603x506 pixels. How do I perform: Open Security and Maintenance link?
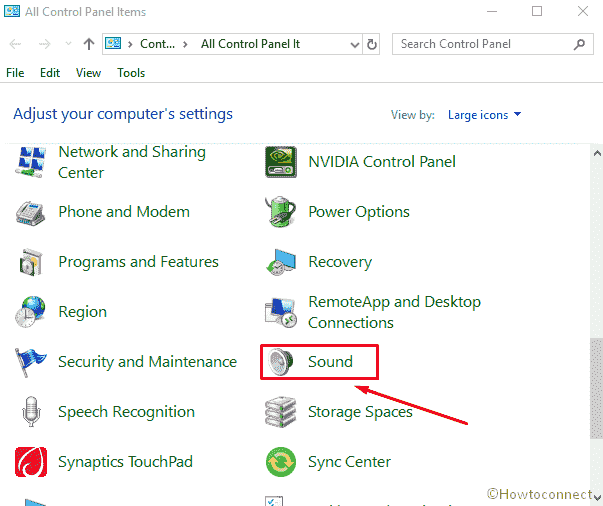[147, 362]
